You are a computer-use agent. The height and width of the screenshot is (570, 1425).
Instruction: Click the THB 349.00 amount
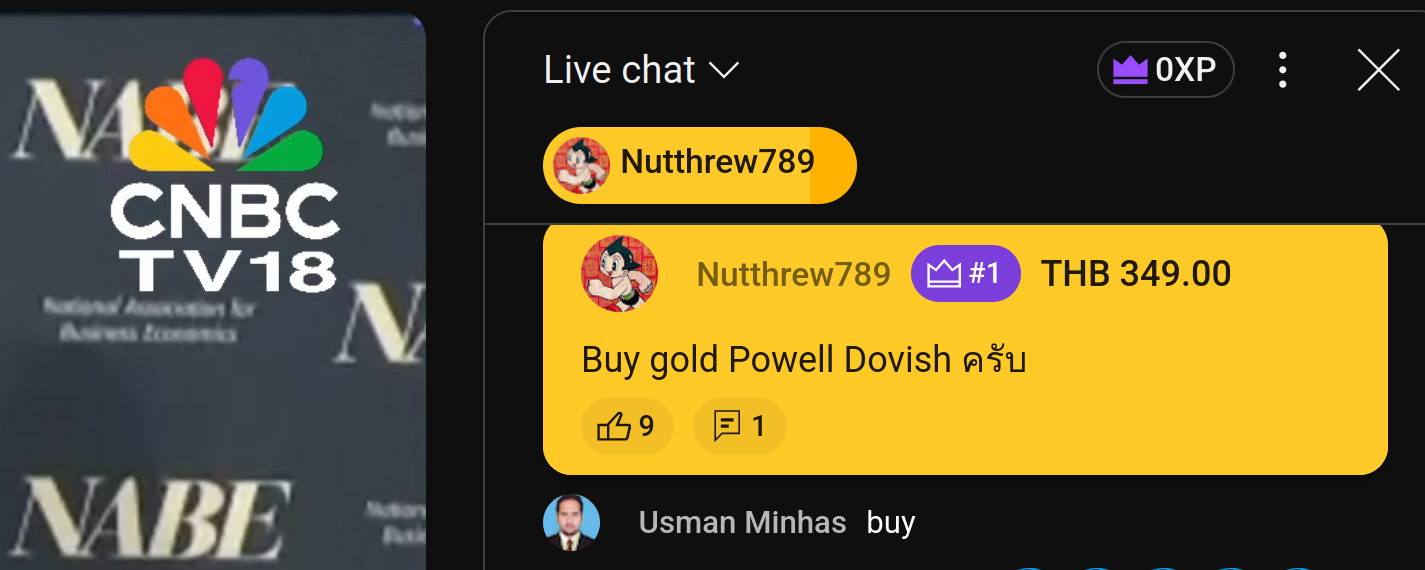click(x=1136, y=274)
